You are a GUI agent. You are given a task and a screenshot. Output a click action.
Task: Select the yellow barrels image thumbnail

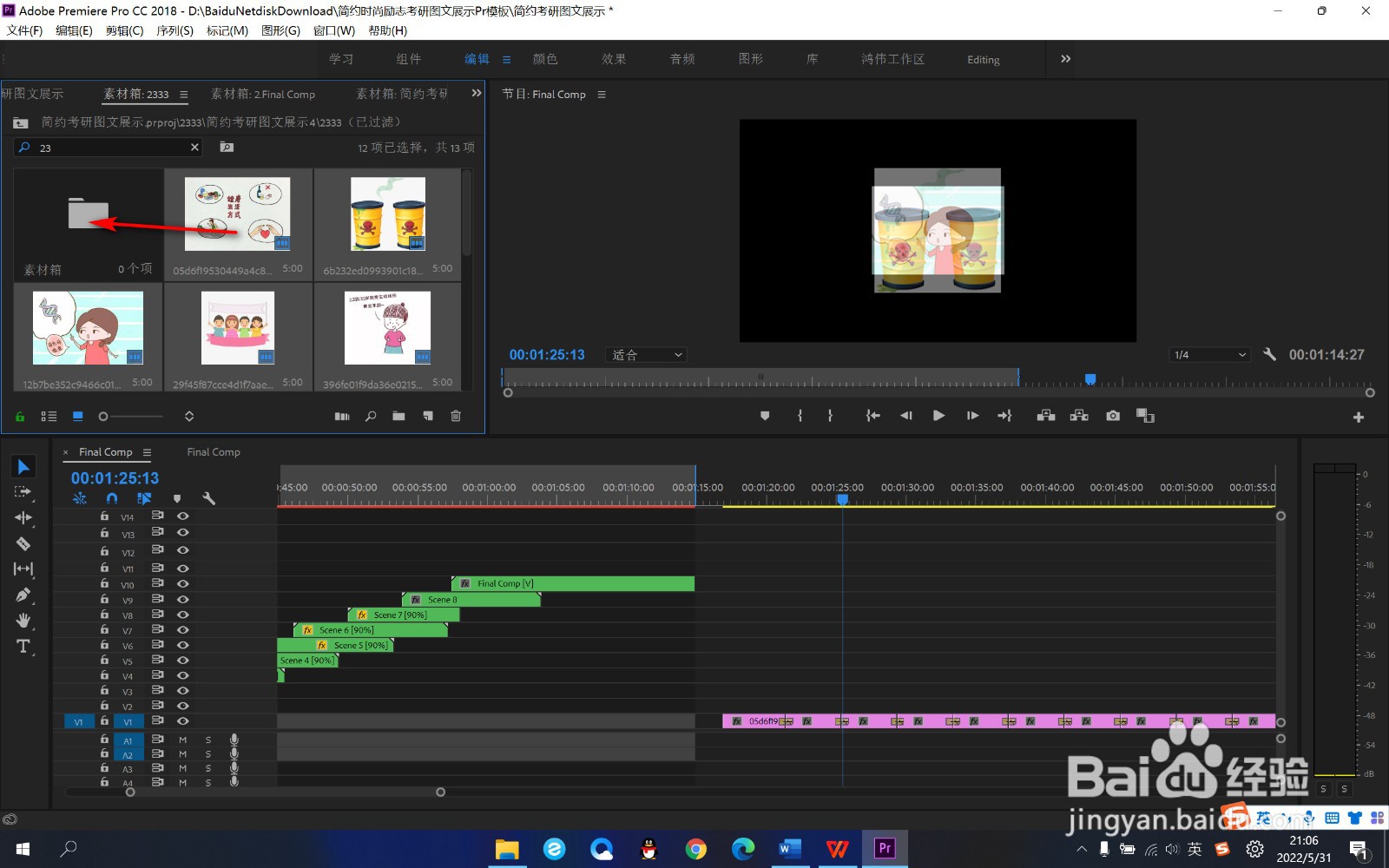point(387,214)
